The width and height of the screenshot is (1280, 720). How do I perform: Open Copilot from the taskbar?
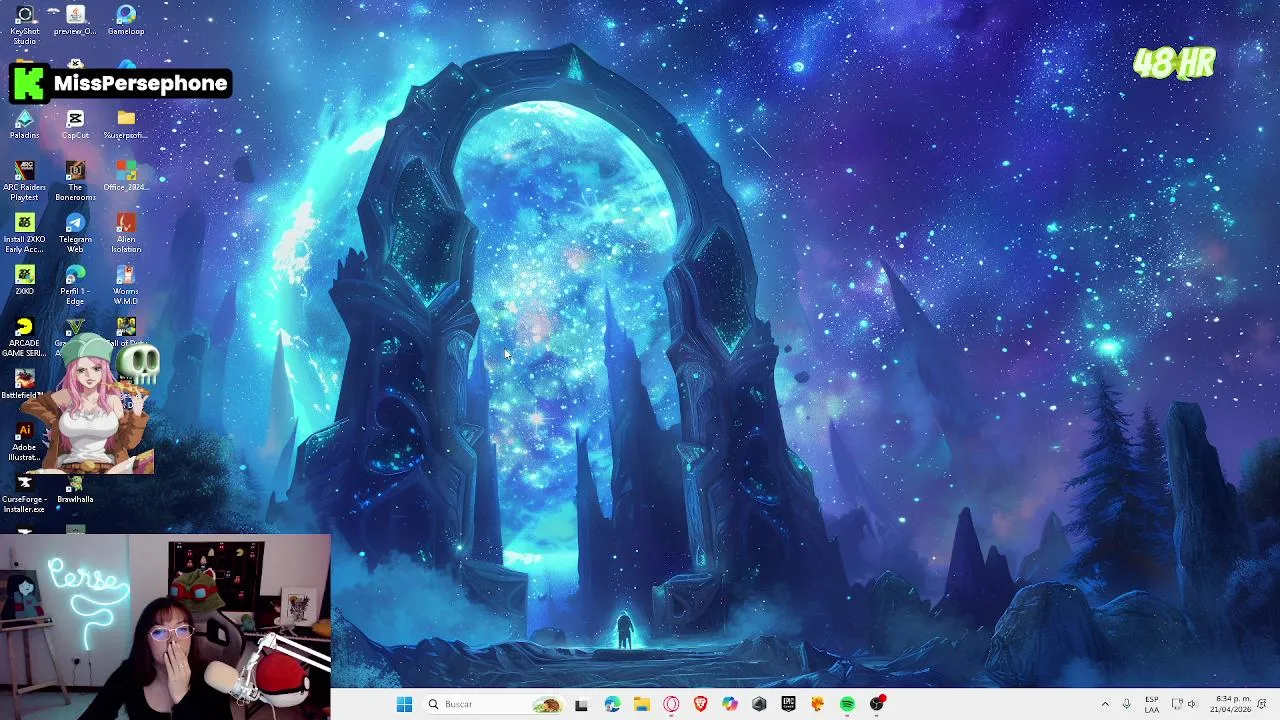tap(730, 704)
